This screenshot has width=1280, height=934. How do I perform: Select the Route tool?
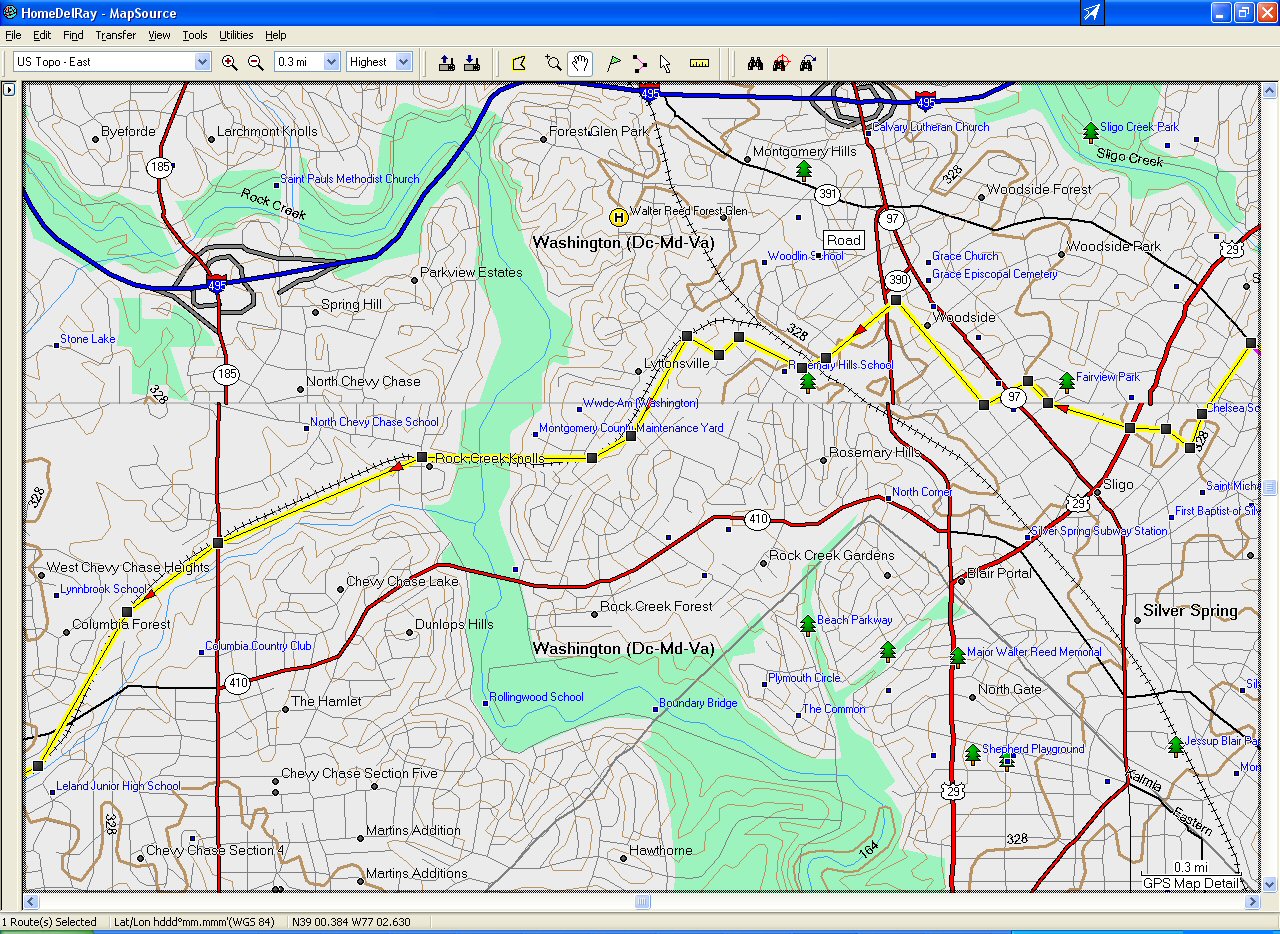point(639,62)
